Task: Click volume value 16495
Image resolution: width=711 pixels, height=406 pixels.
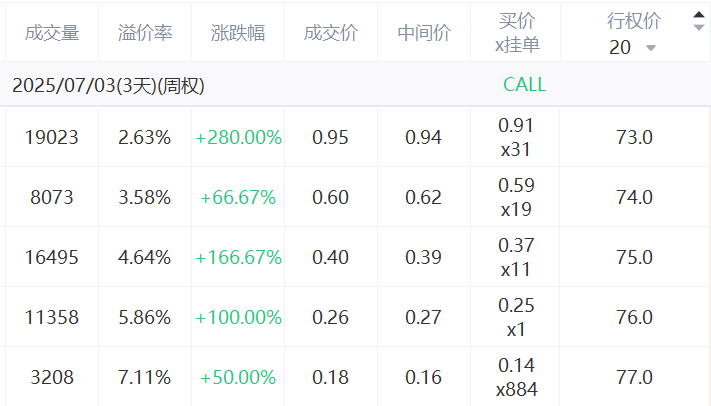Action: [x=52, y=257]
